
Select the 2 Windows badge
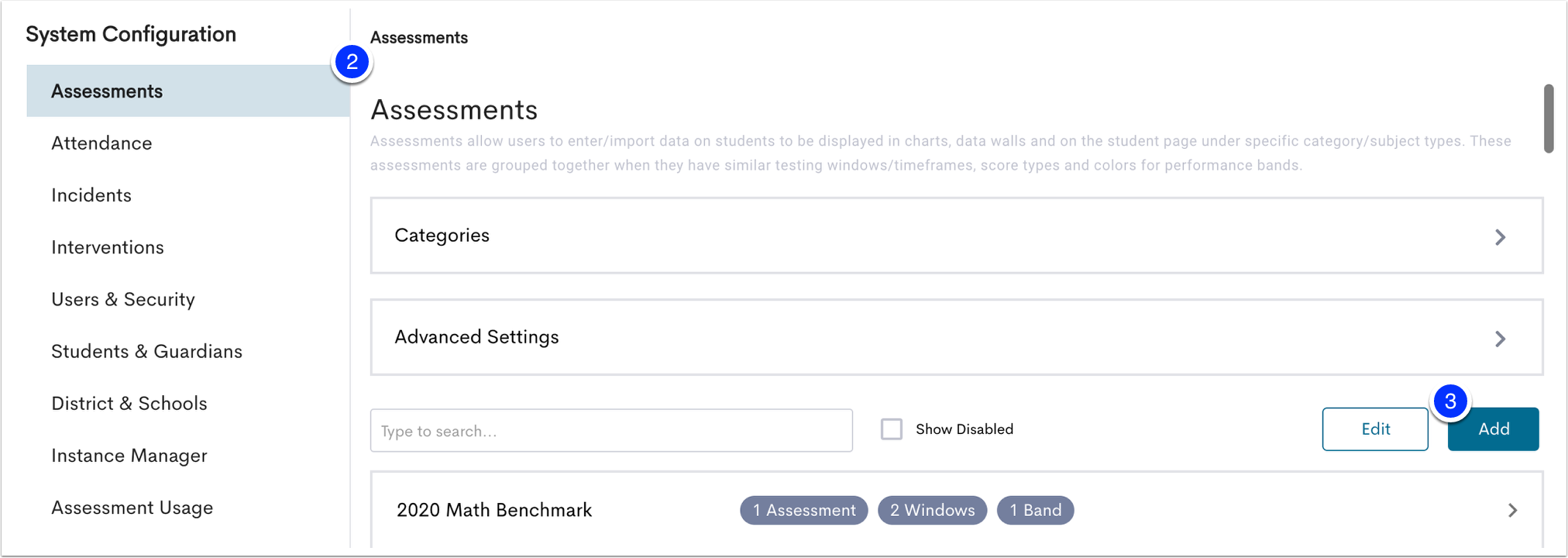pyautogui.click(x=932, y=510)
